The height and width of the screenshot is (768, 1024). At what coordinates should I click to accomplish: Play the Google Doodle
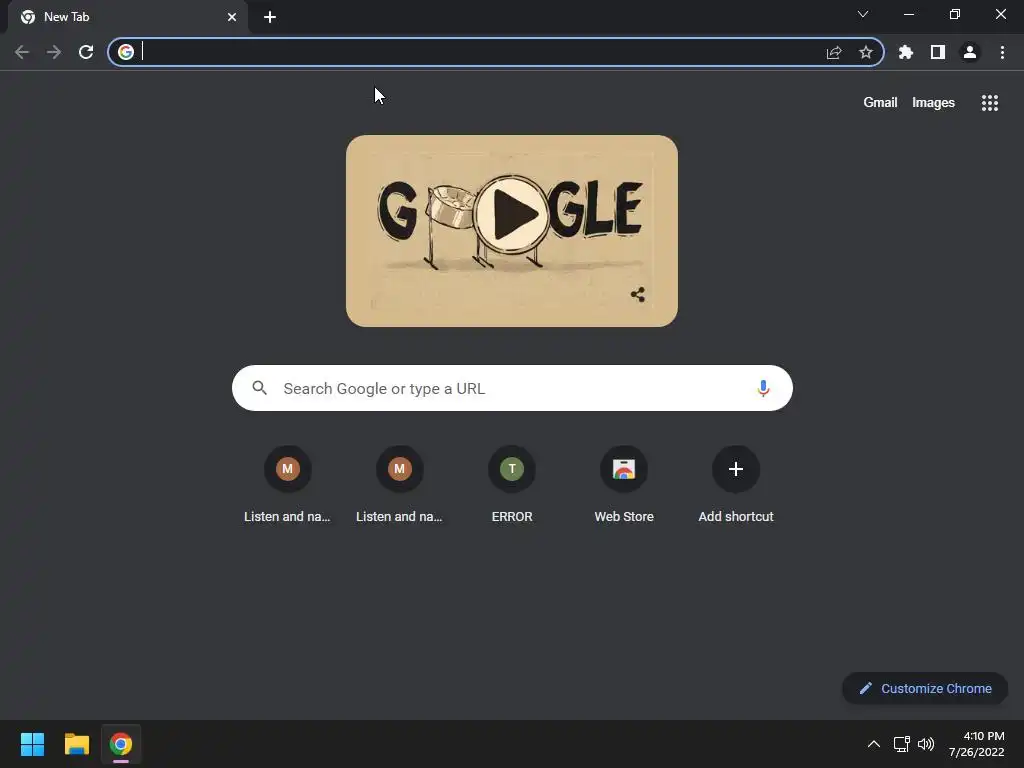pos(512,214)
